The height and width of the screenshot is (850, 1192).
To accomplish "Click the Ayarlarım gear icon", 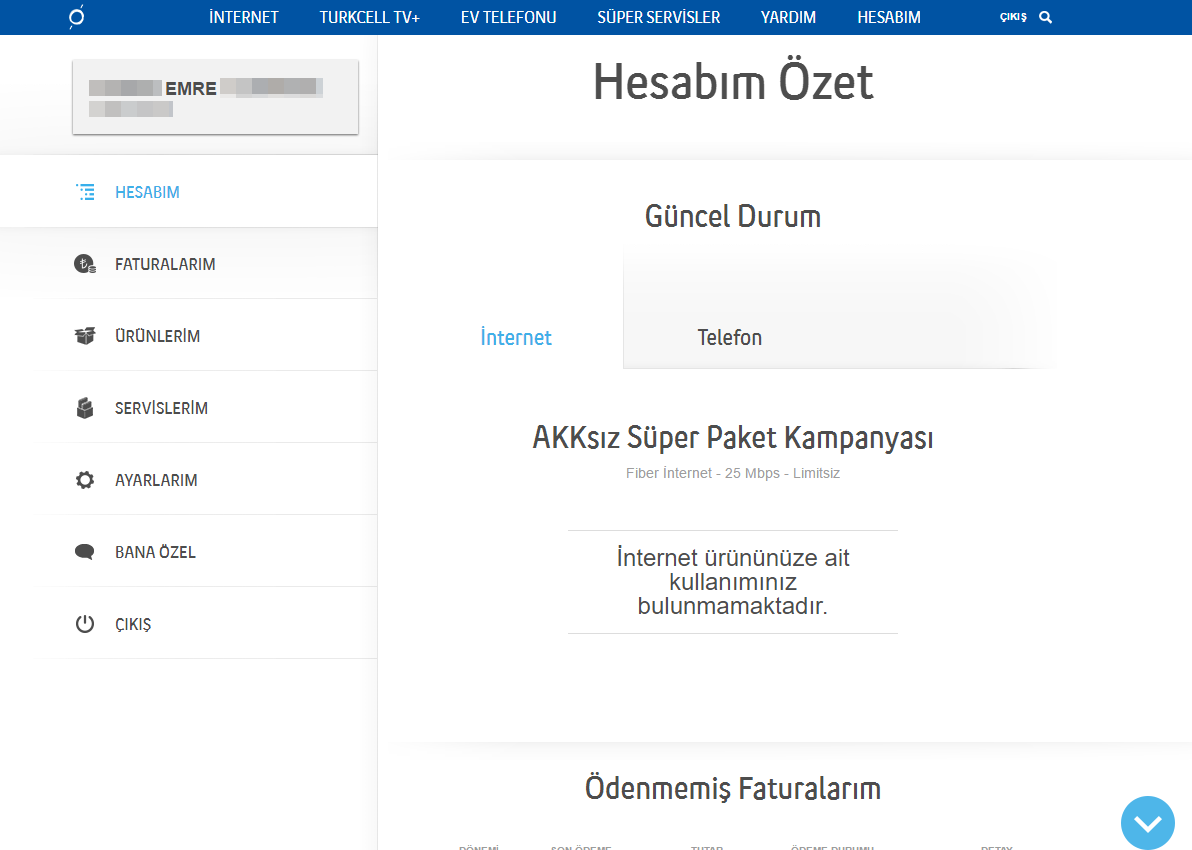I will pyautogui.click(x=85, y=480).
